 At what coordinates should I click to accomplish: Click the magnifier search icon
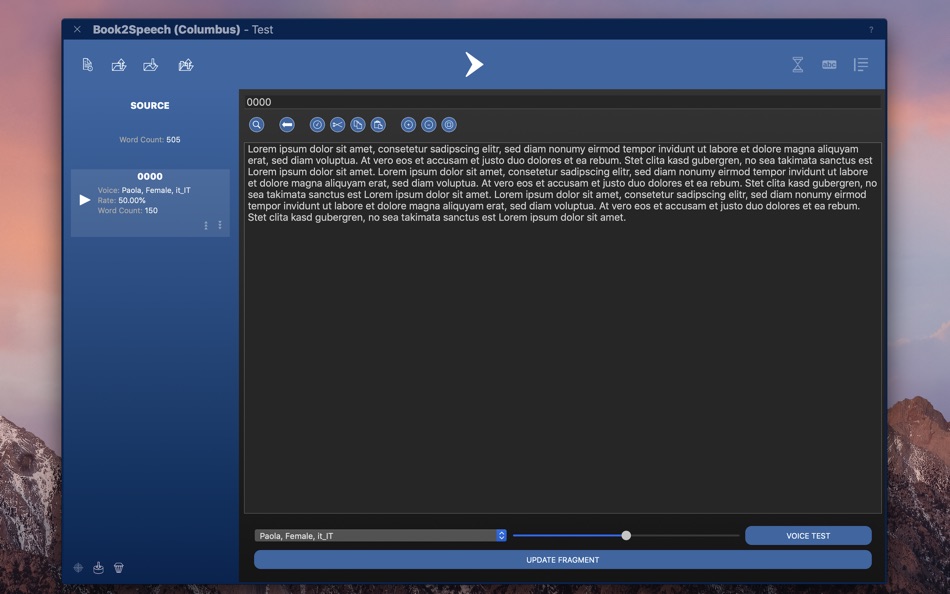[256, 125]
